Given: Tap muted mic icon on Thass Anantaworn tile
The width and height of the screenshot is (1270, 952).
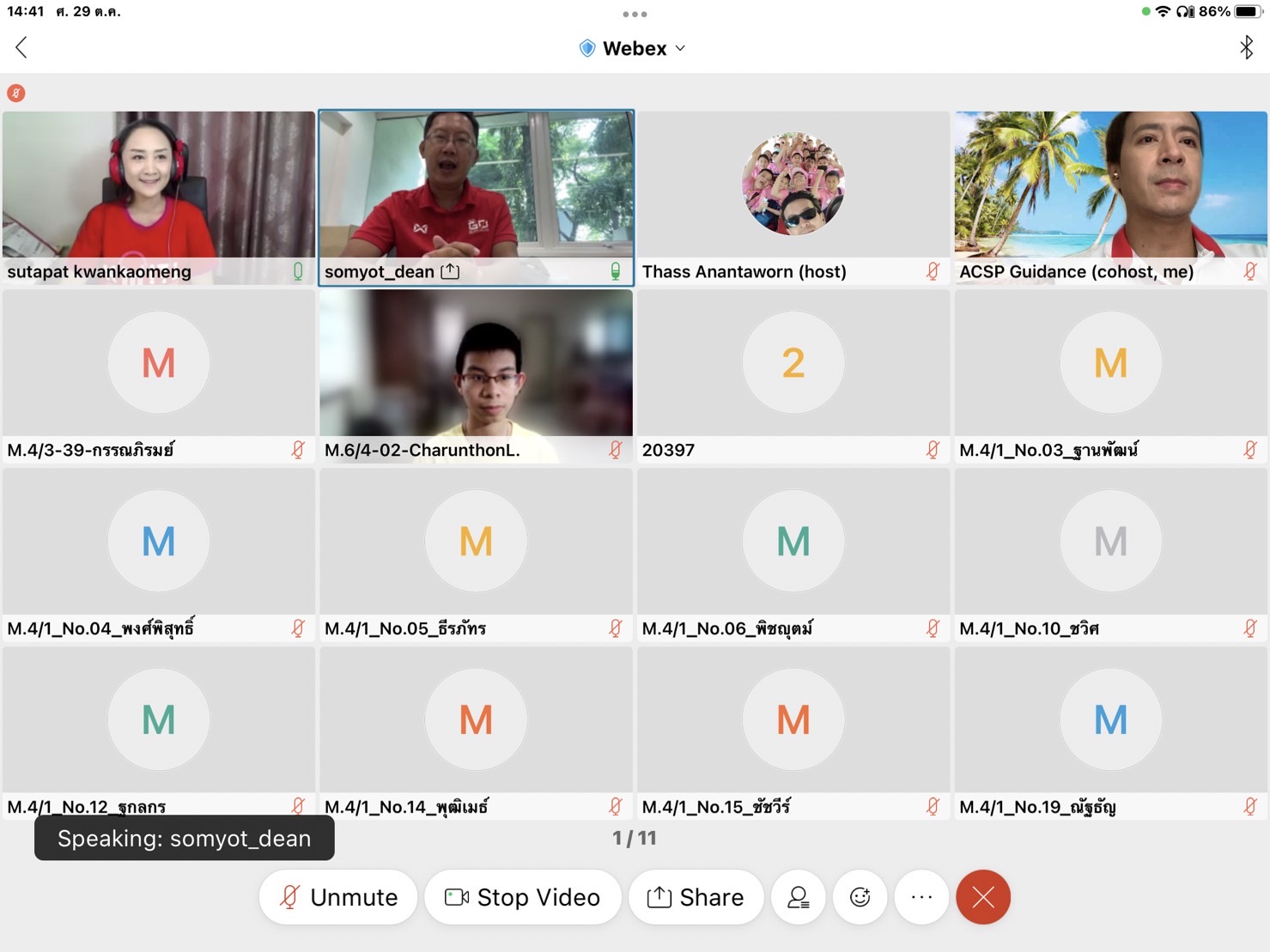Looking at the screenshot, I should click(933, 271).
